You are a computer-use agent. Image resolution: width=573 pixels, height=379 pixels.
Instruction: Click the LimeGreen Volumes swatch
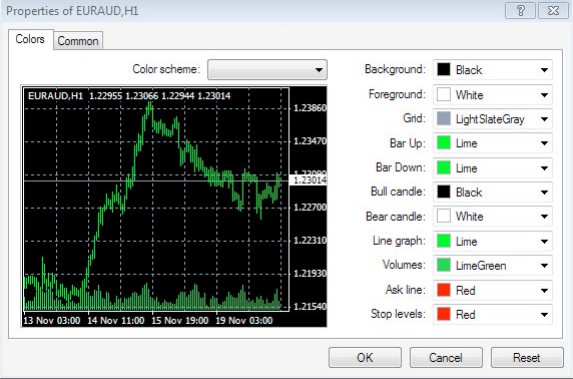click(444, 265)
